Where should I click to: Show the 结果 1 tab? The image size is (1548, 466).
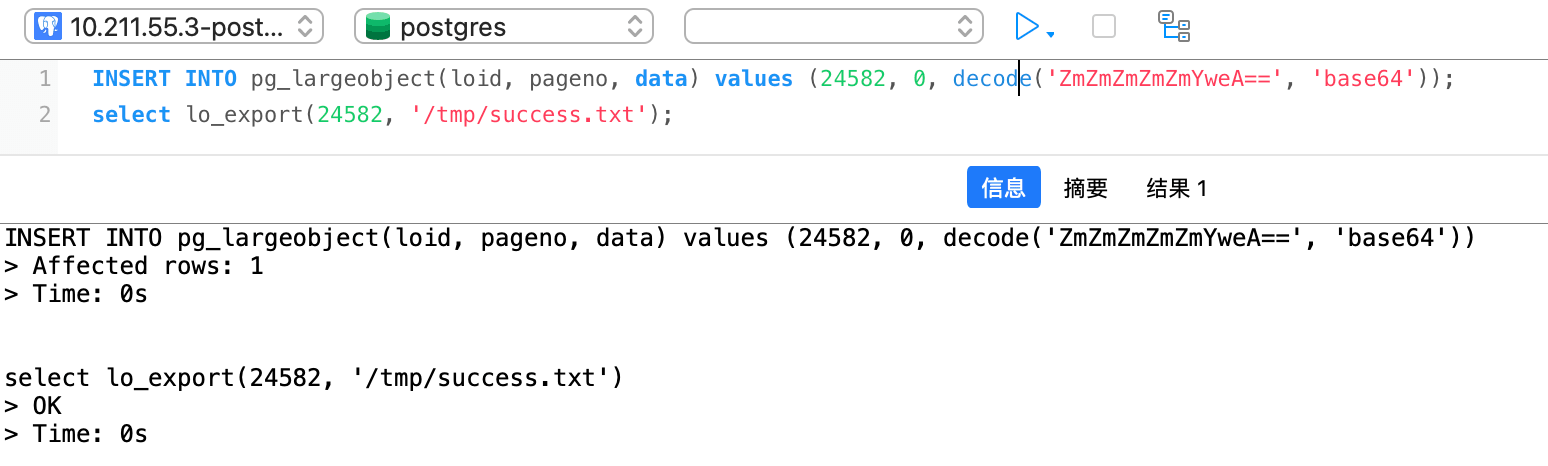pos(1177,188)
